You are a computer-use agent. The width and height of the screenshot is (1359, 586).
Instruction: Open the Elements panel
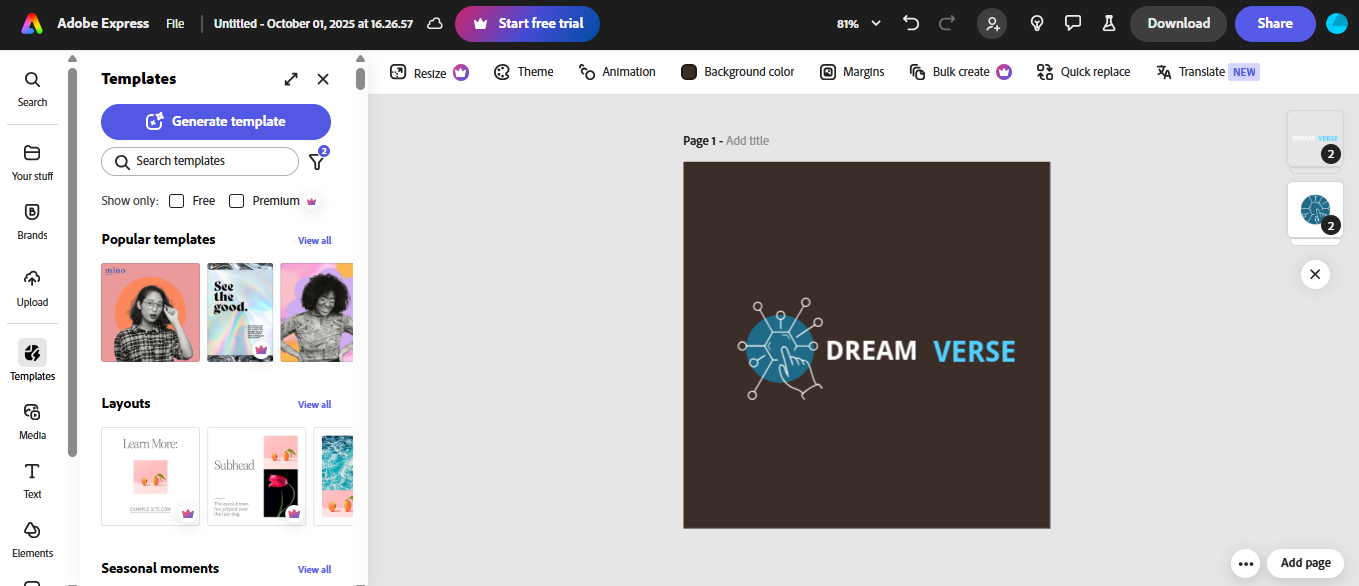click(32, 540)
